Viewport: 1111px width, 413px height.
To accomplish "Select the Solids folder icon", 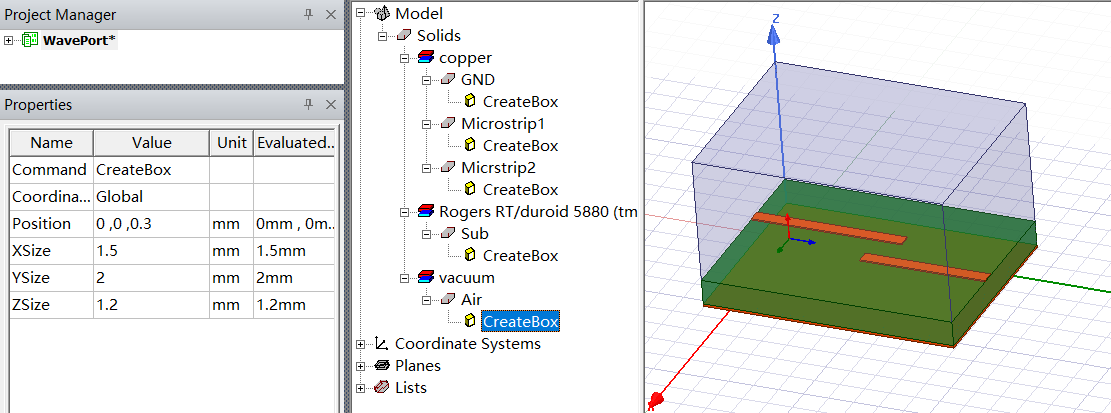I will tap(404, 35).
